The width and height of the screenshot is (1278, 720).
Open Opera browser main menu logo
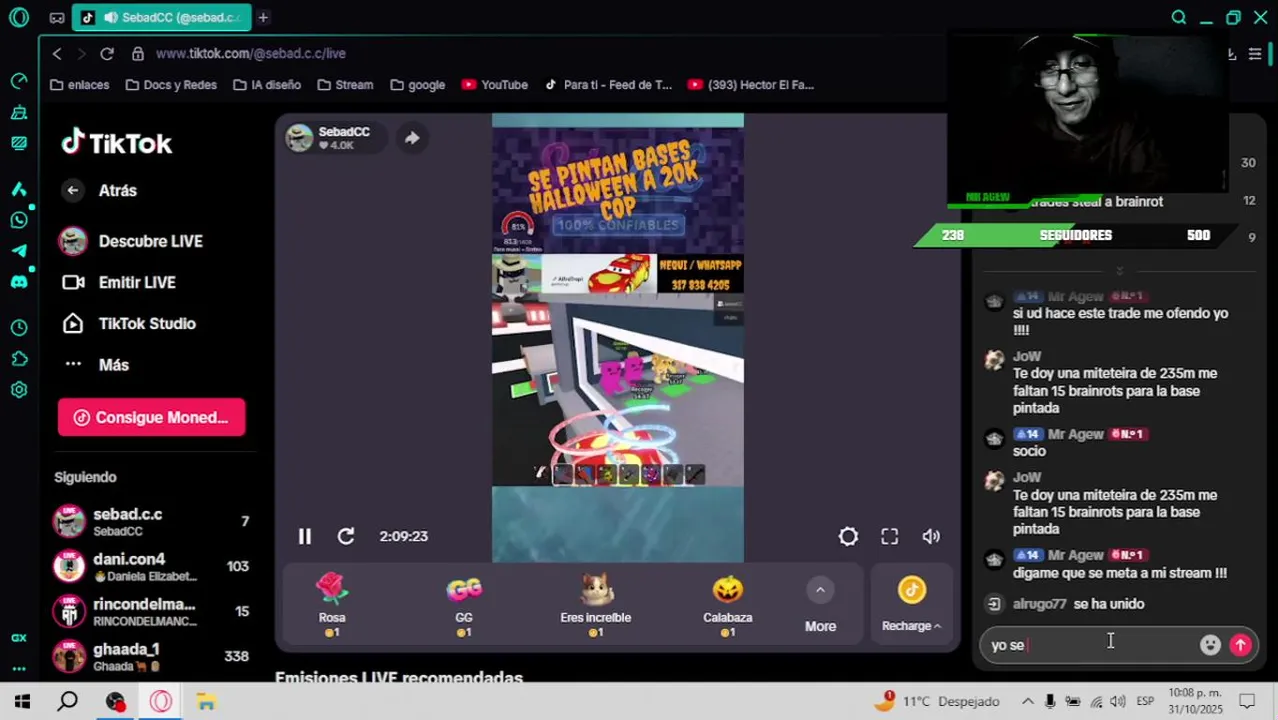click(19, 17)
